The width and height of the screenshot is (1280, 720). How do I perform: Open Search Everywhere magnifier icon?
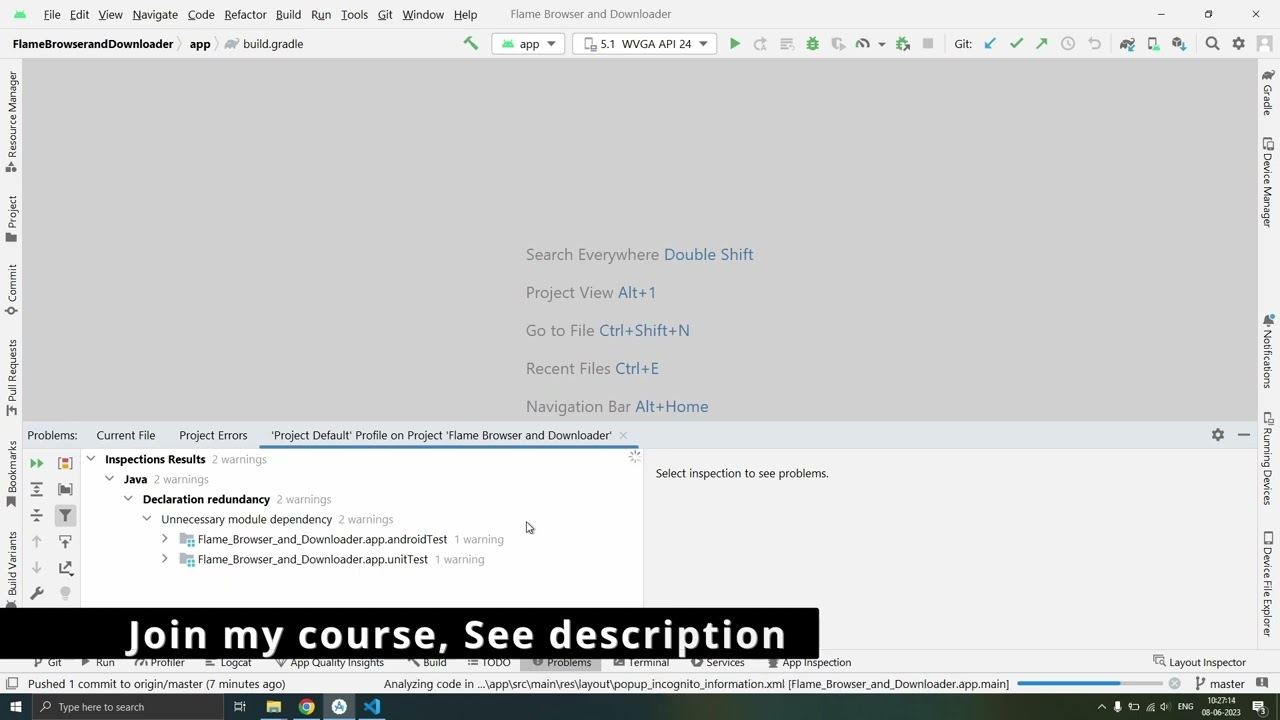pyautogui.click(x=1212, y=44)
